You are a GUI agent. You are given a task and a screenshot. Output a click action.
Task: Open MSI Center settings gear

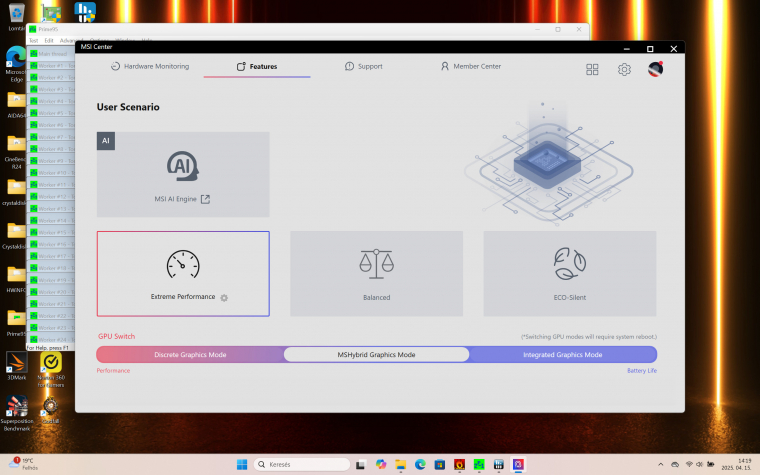tap(624, 69)
